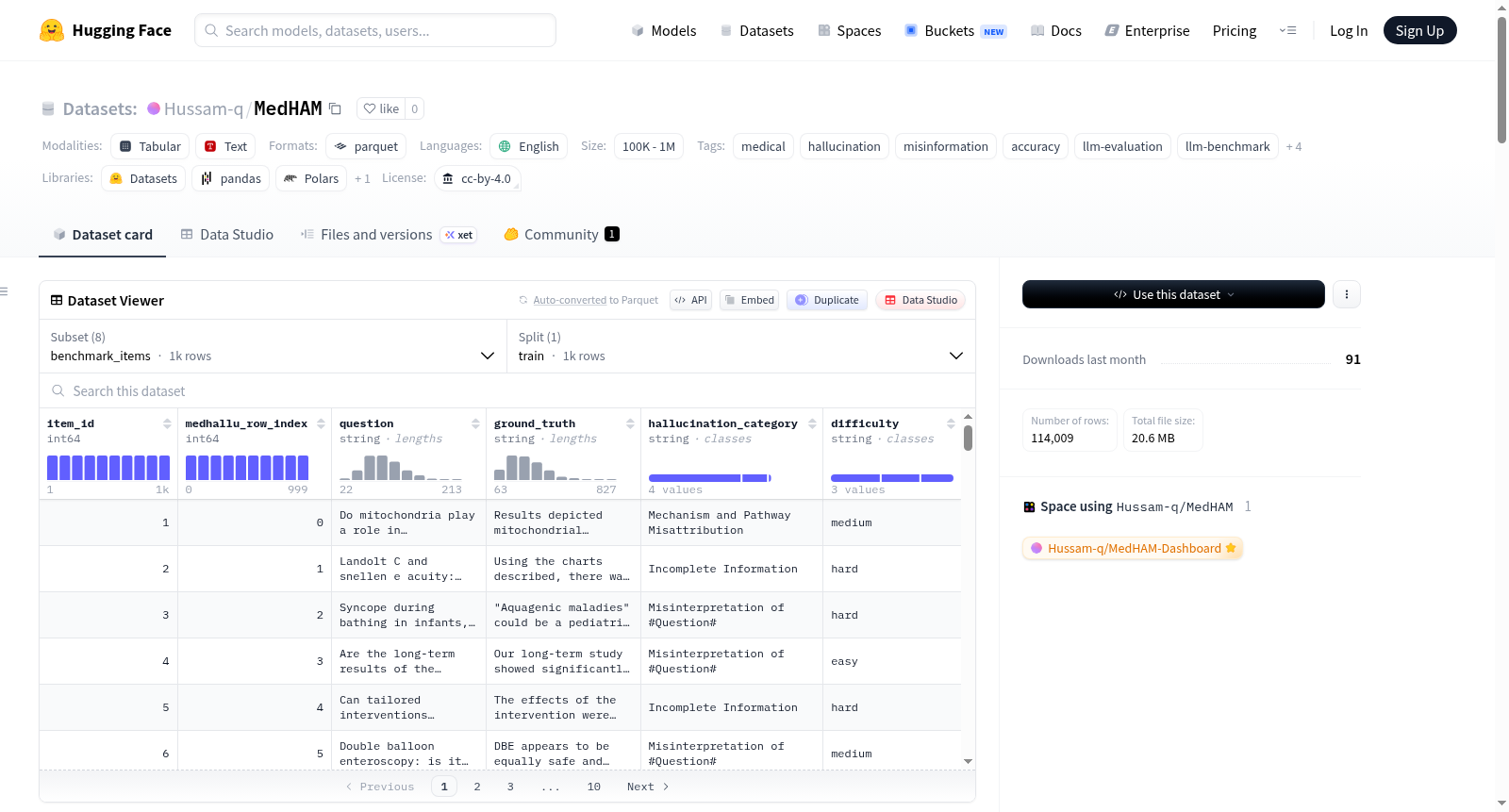The image size is (1509, 812).
Task: Click the question lengths histogram
Action: (401, 467)
